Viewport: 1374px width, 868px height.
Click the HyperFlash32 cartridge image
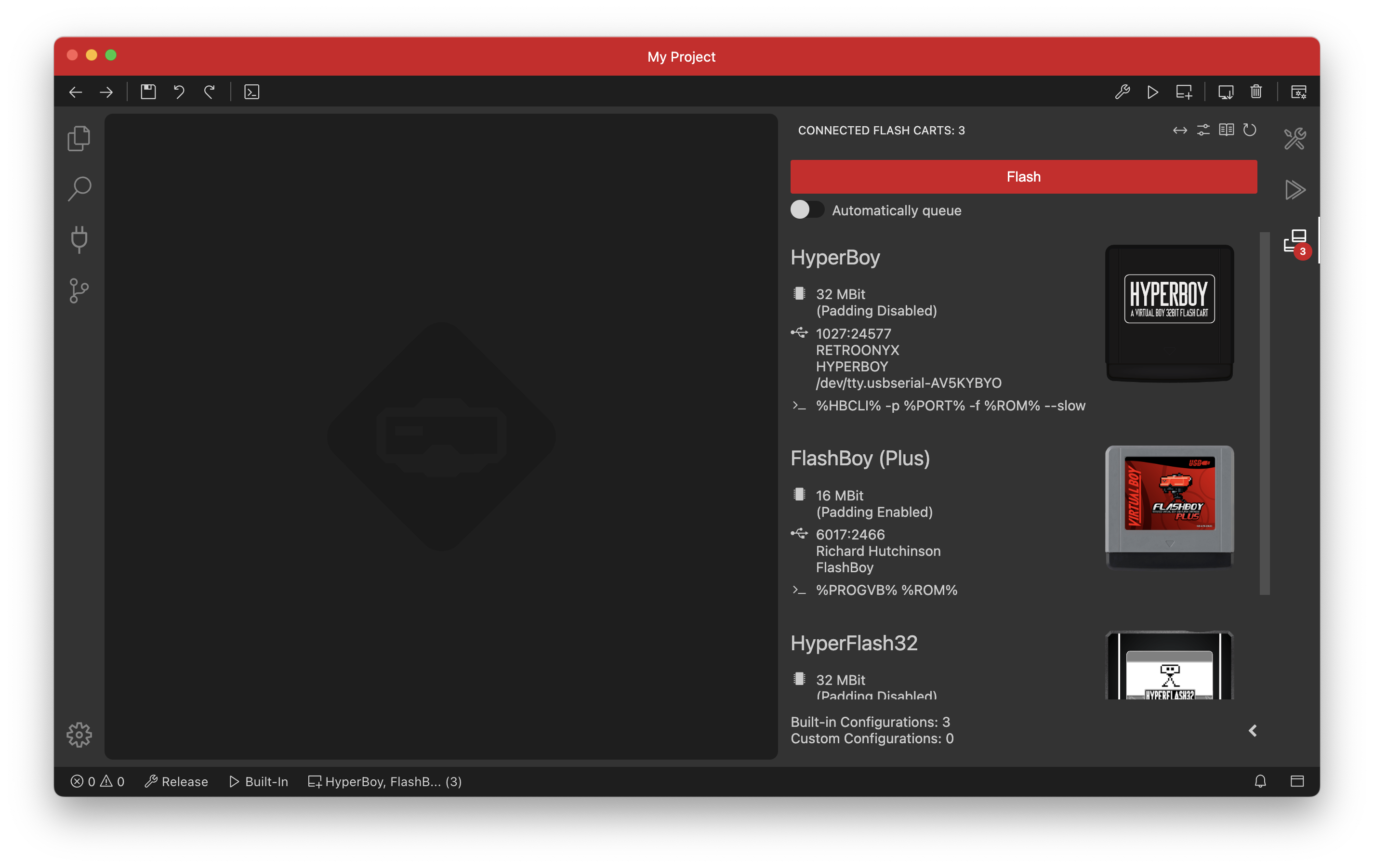click(1170, 665)
